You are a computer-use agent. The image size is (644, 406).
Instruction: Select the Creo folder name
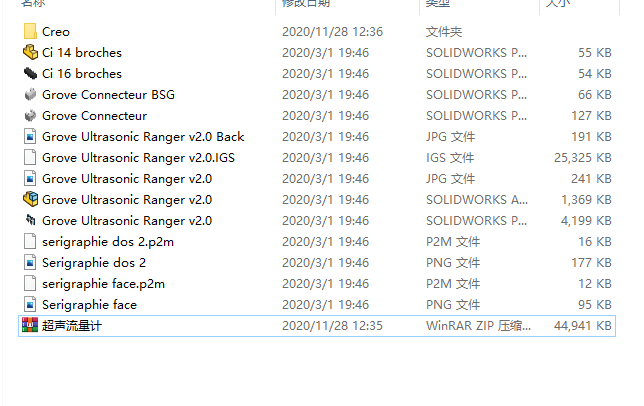[x=56, y=32]
